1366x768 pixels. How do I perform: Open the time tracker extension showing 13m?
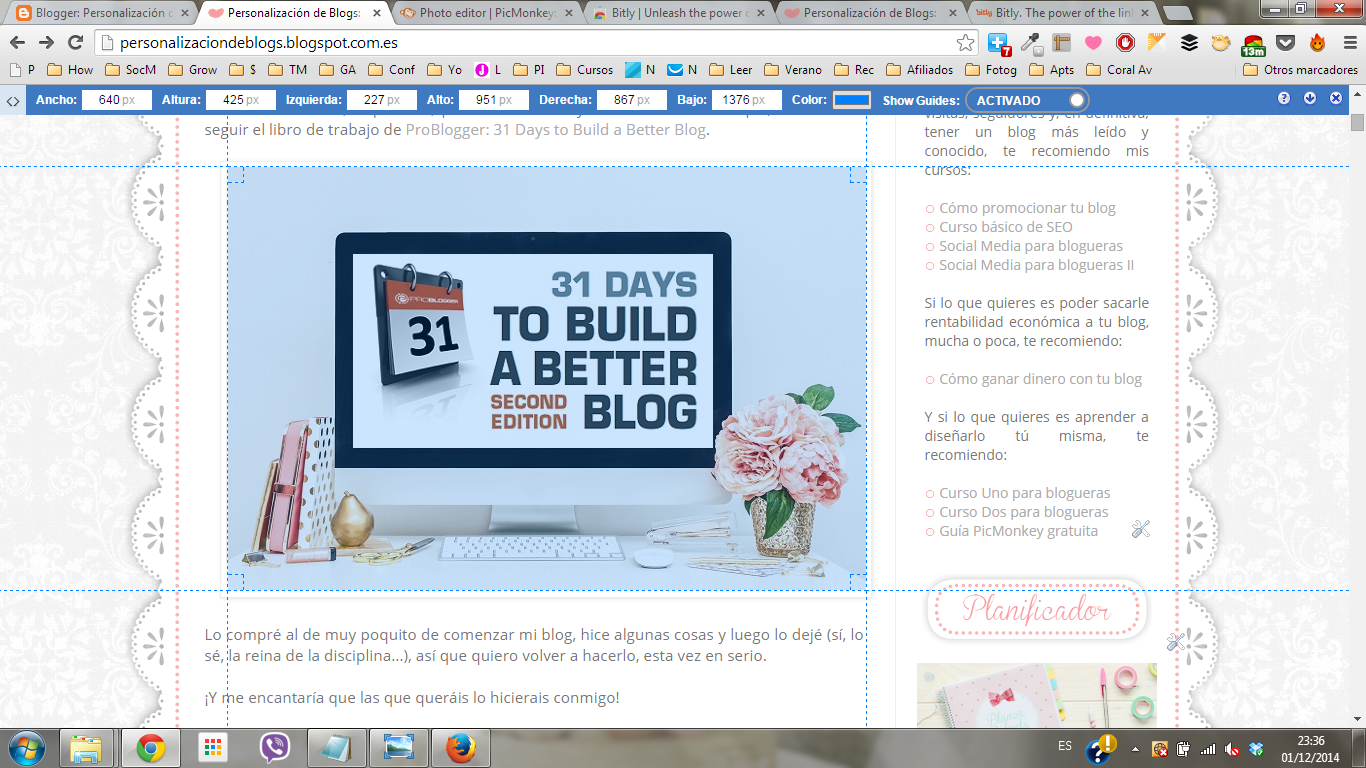1253,44
